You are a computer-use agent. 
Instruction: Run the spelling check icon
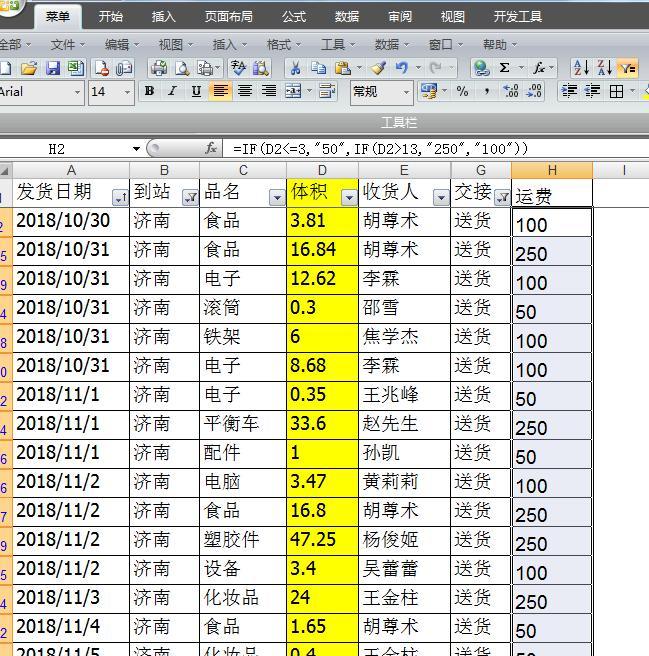(x=238, y=68)
